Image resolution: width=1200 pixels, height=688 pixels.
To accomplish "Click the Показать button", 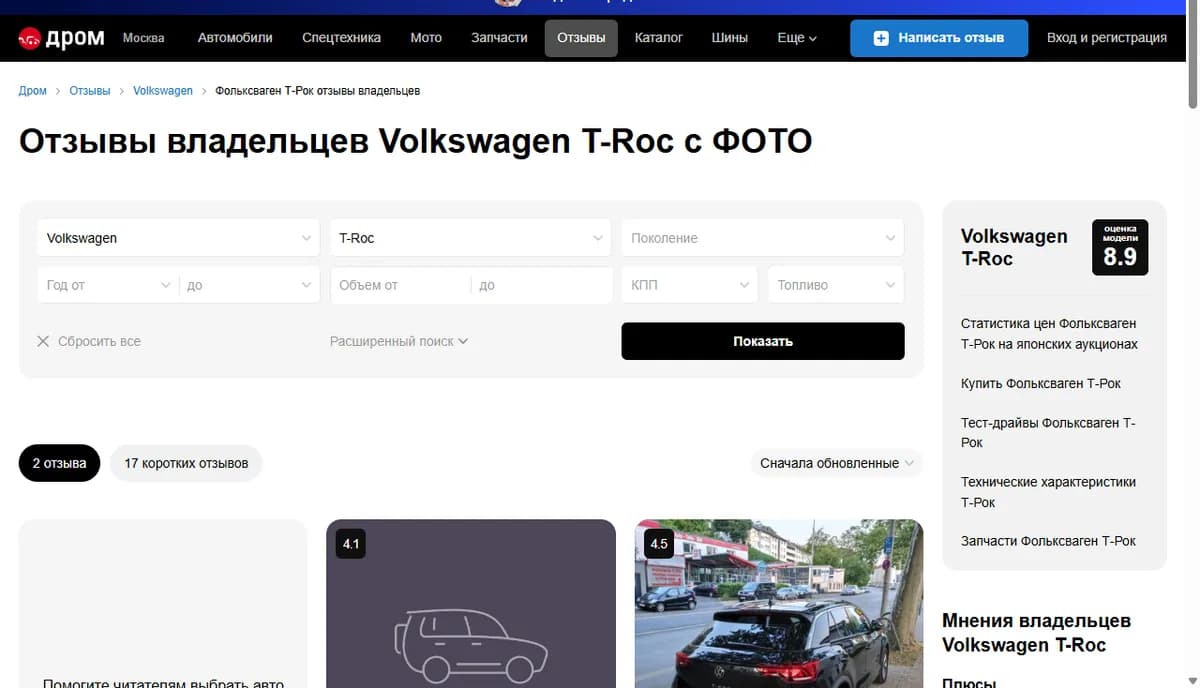I will (763, 341).
